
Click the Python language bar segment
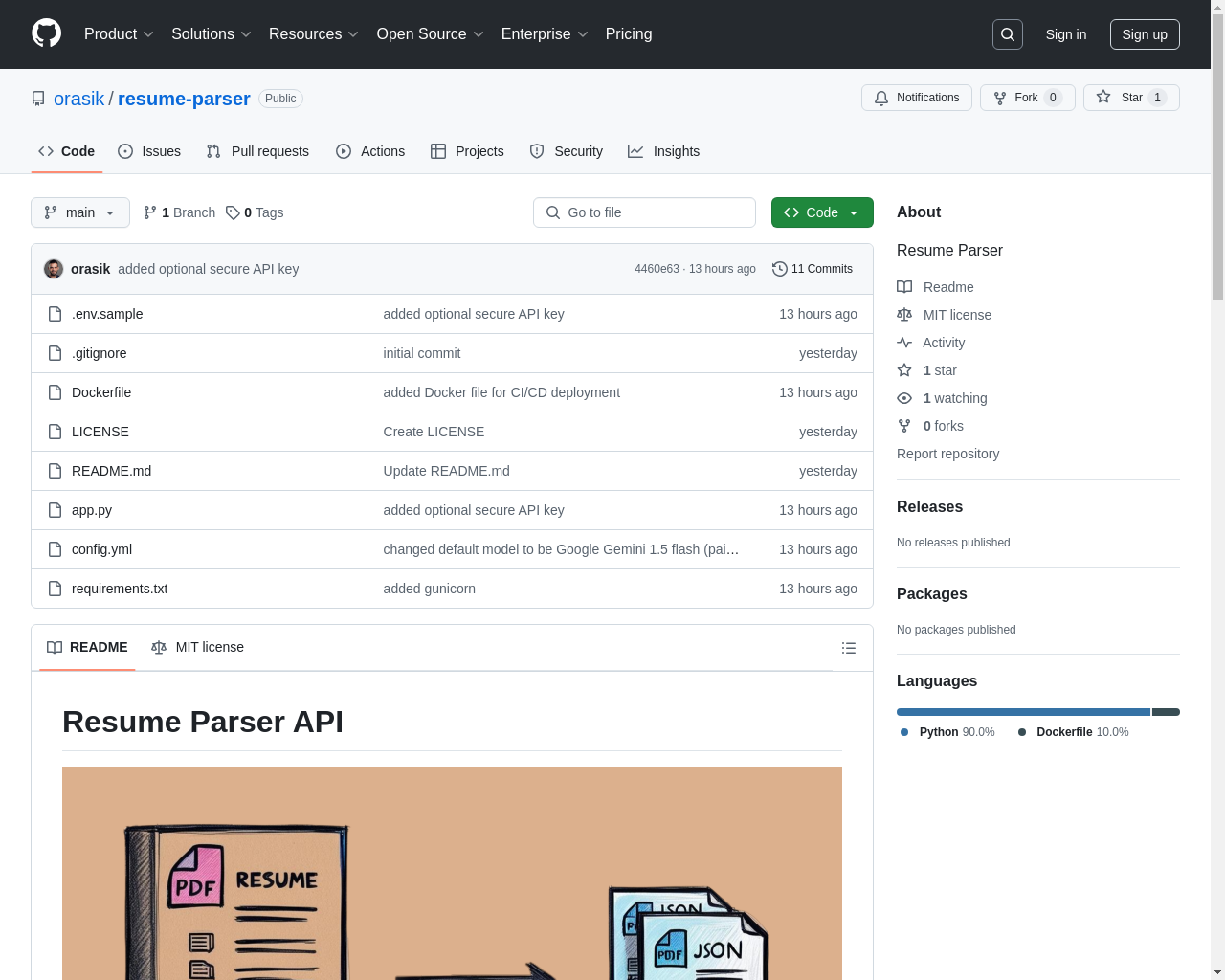click(1023, 712)
